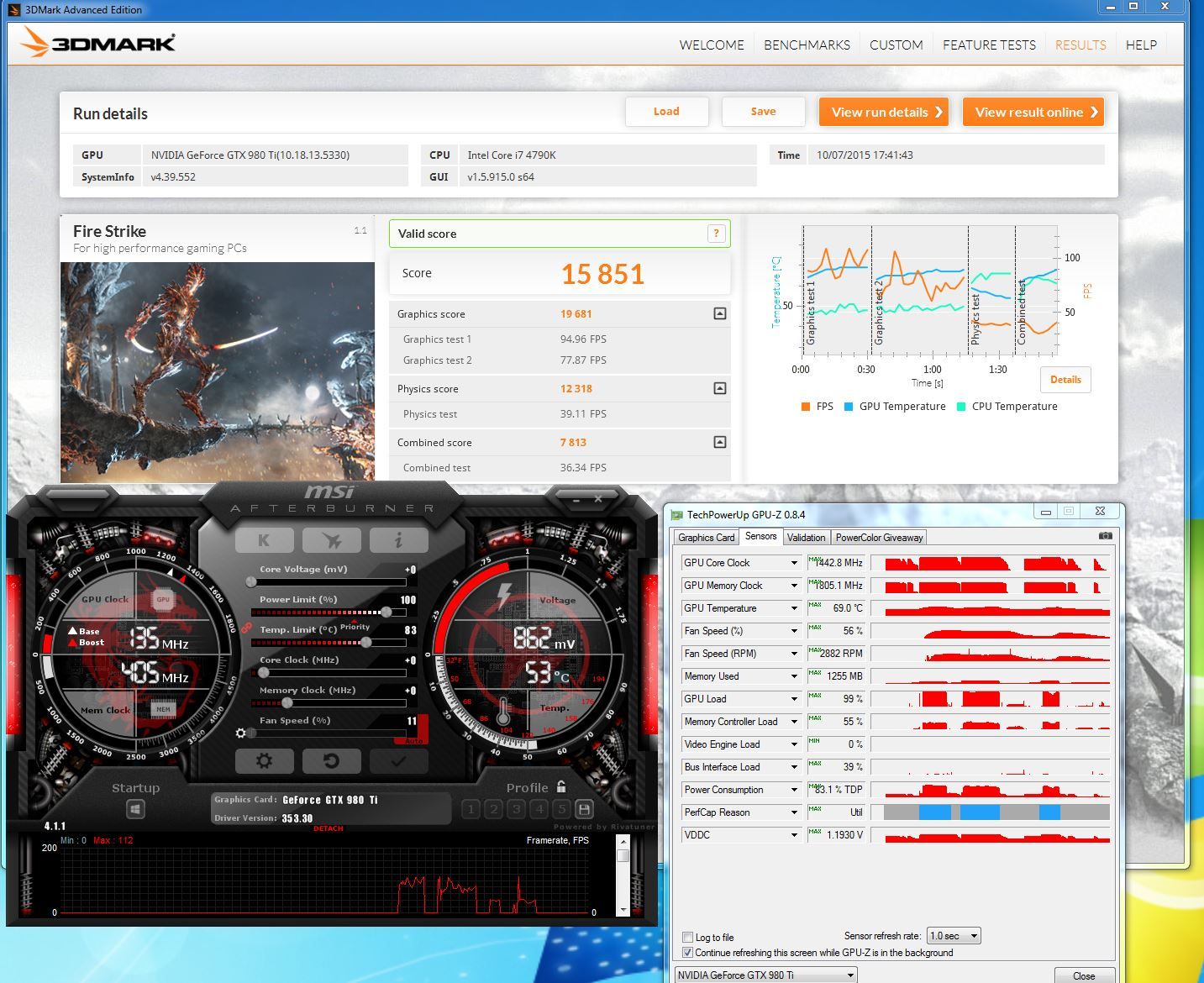The height and width of the screenshot is (983, 1204).
Task: Click GPU-Z title bar app icon
Action: [x=676, y=514]
